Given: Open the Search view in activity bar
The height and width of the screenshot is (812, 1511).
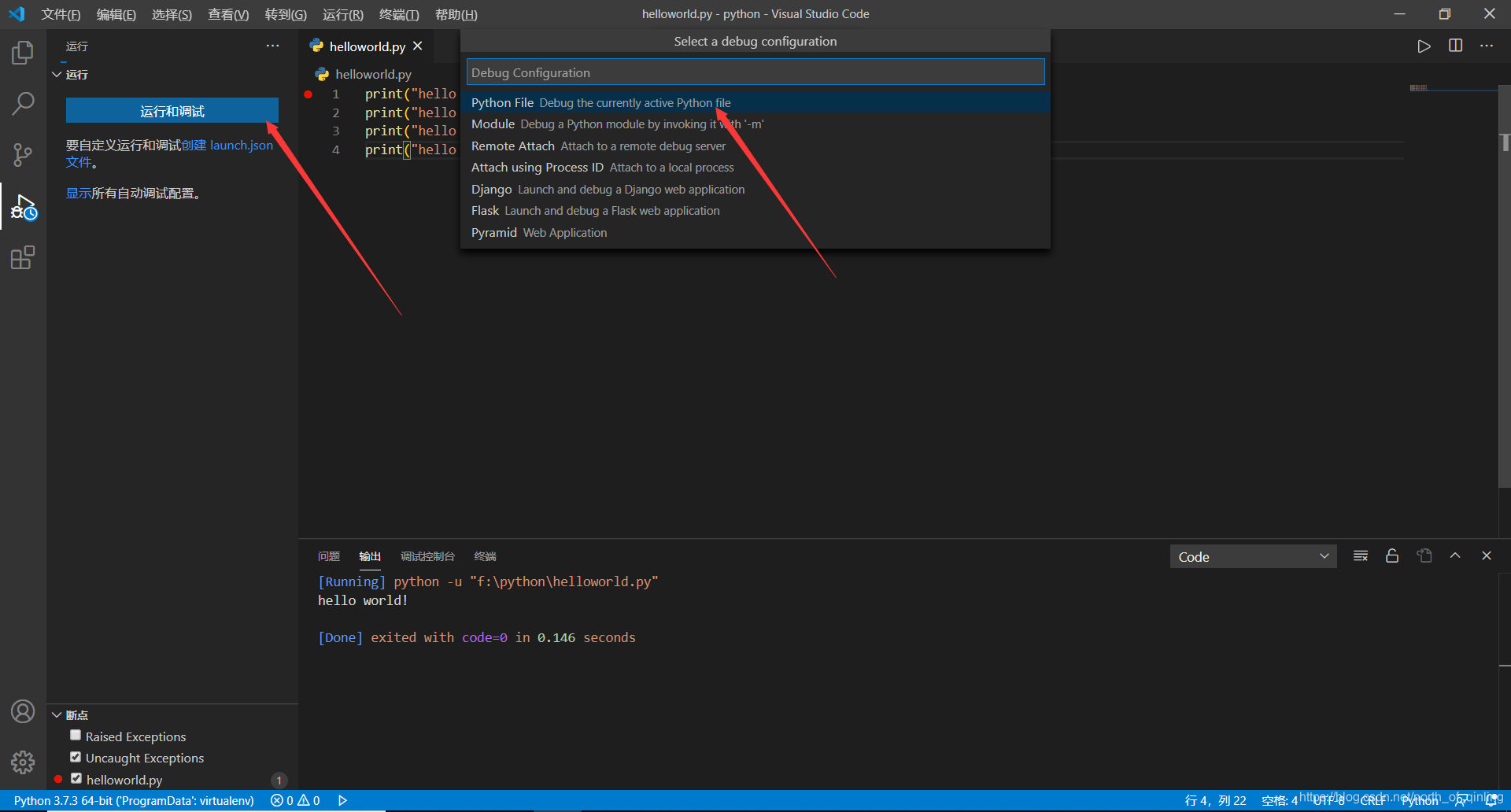Looking at the screenshot, I should 23,103.
